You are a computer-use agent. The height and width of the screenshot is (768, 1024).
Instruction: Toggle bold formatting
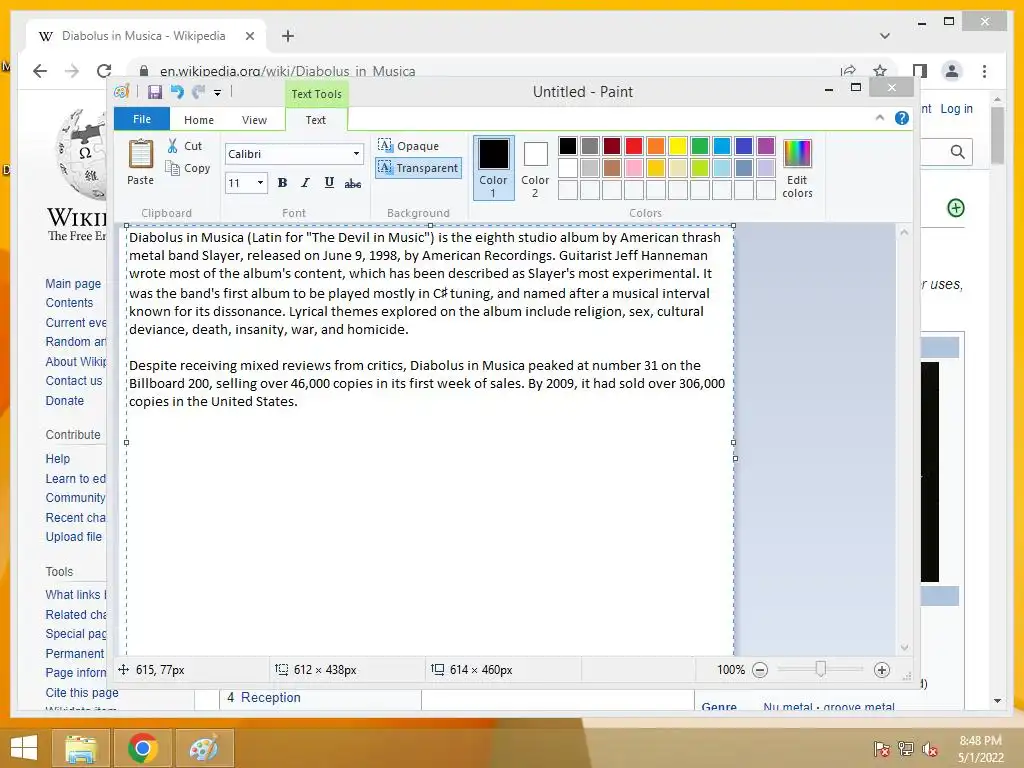coord(282,183)
